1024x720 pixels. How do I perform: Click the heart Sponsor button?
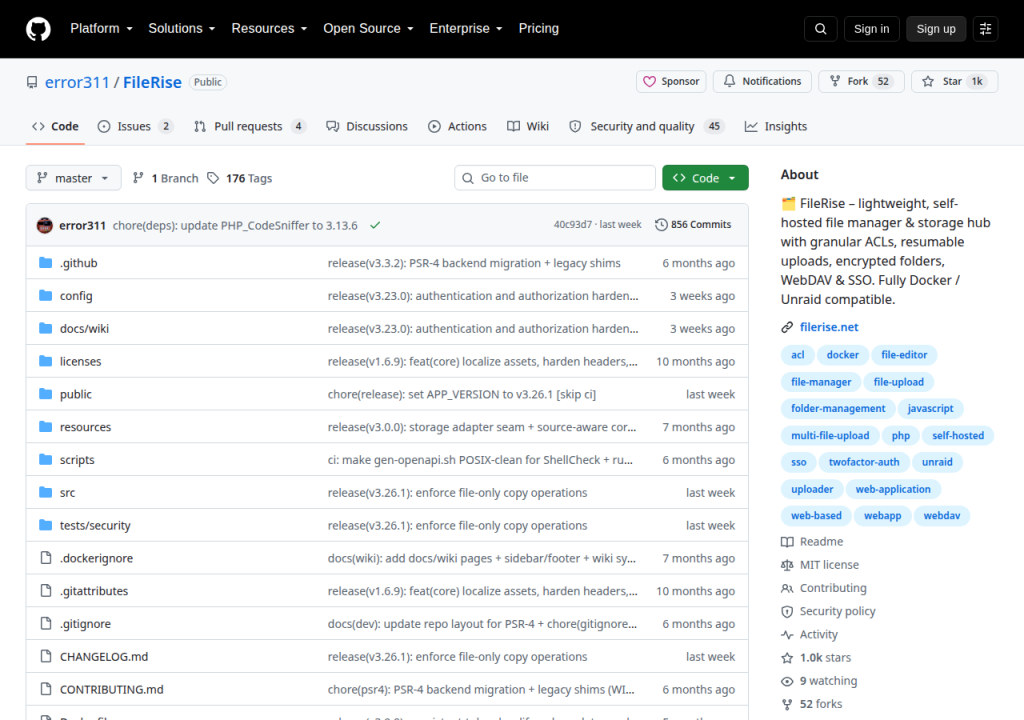click(x=671, y=82)
